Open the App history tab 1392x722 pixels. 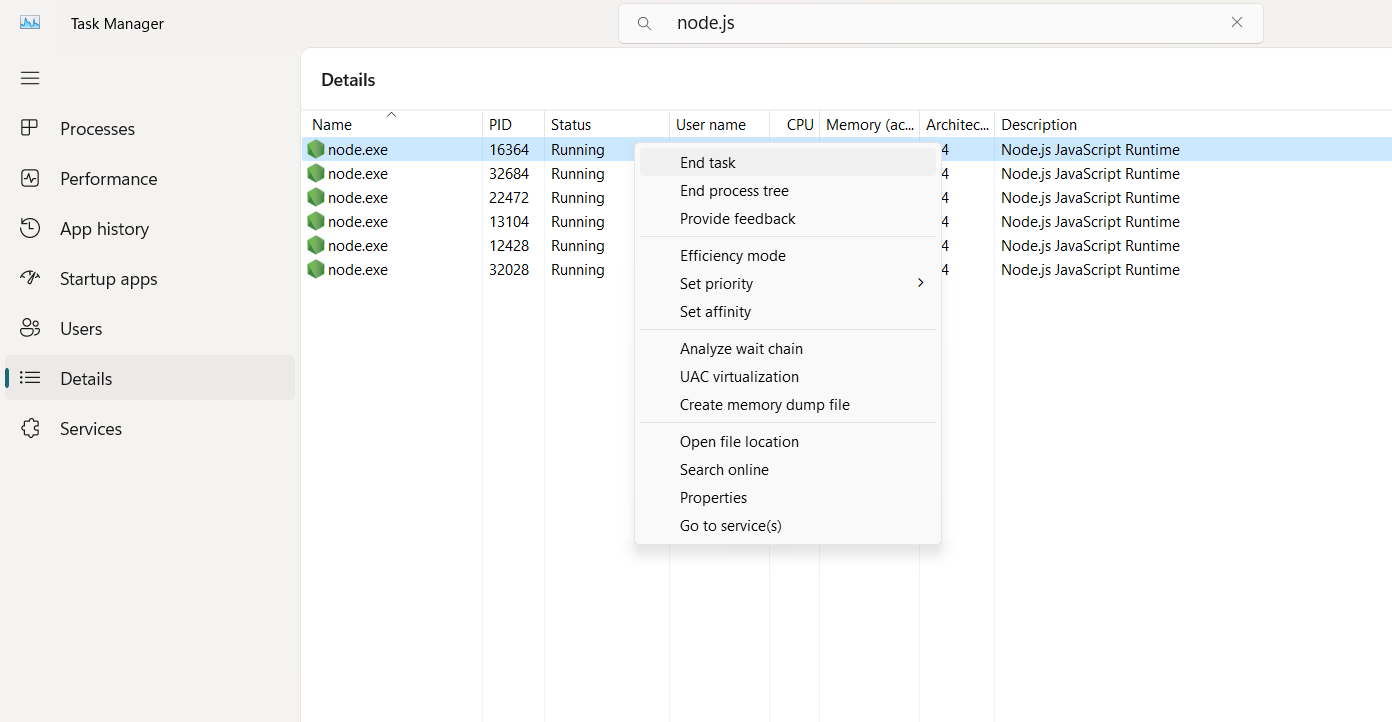coord(150,228)
